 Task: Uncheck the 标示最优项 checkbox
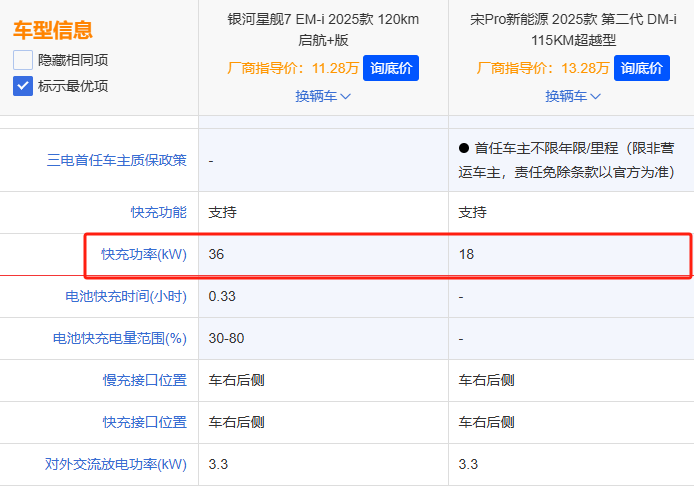pos(23,86)
